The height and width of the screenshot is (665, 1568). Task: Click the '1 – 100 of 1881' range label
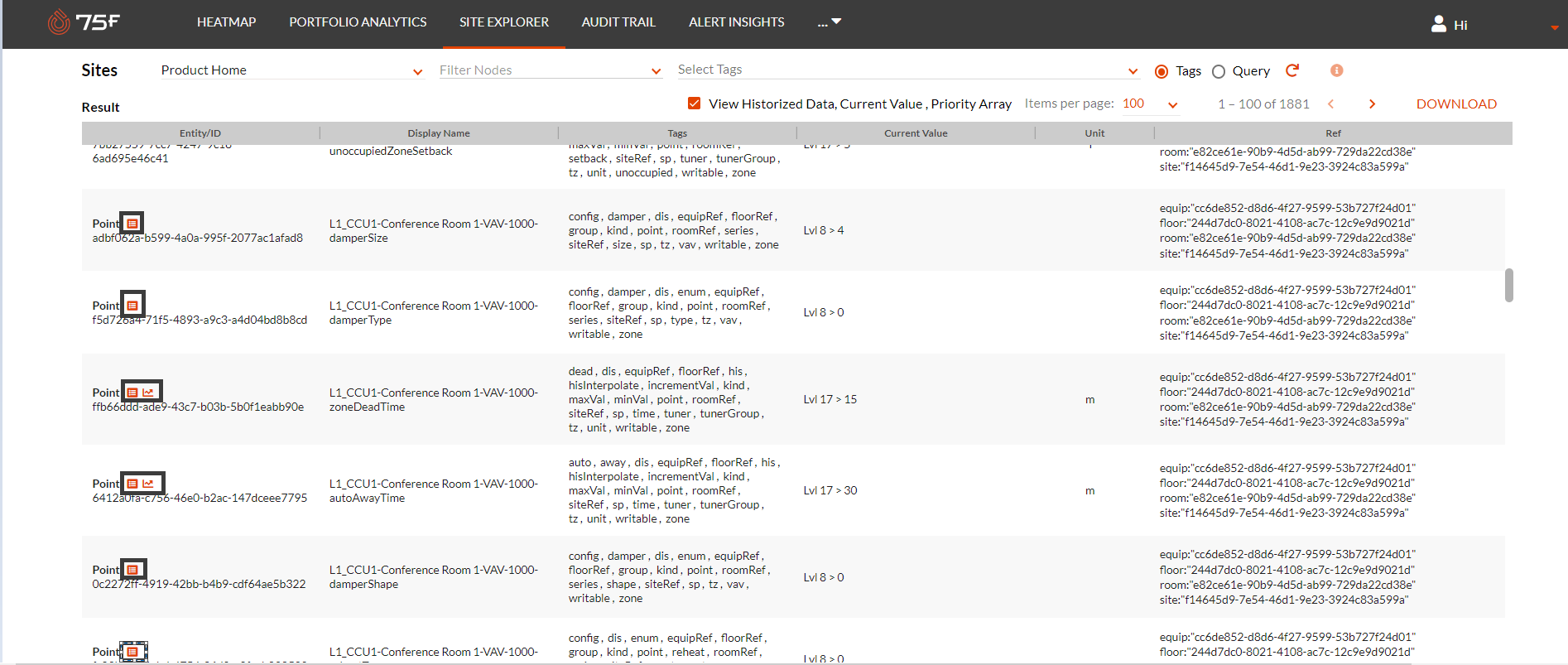point(1263,104)
